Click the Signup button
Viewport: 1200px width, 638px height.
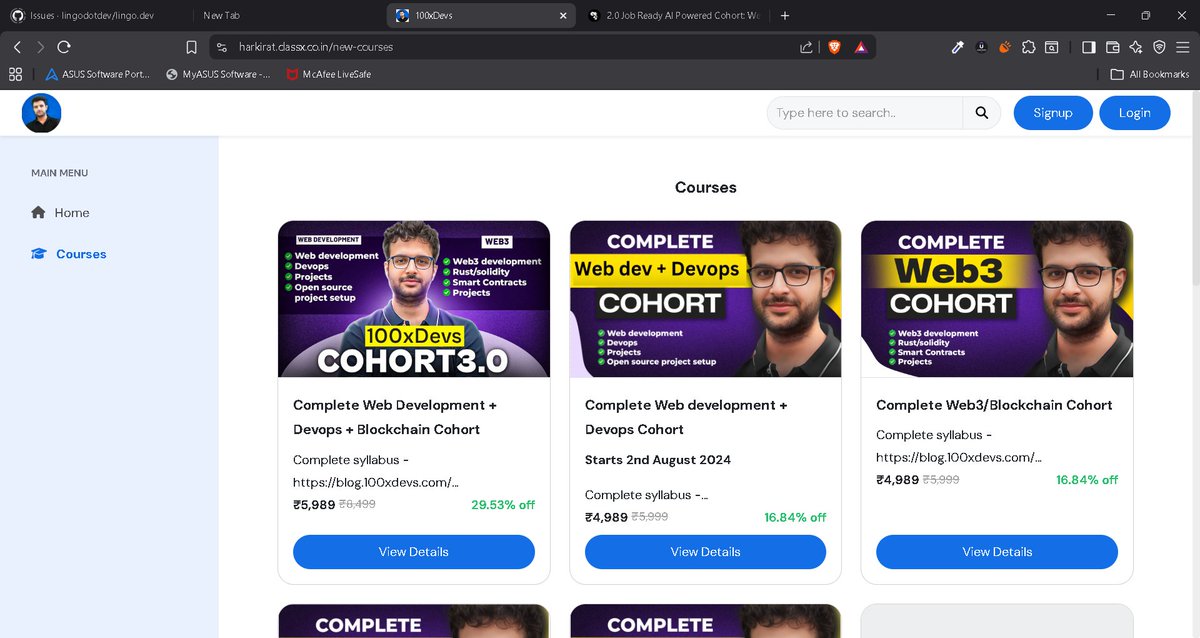(x=1053, y=113)
